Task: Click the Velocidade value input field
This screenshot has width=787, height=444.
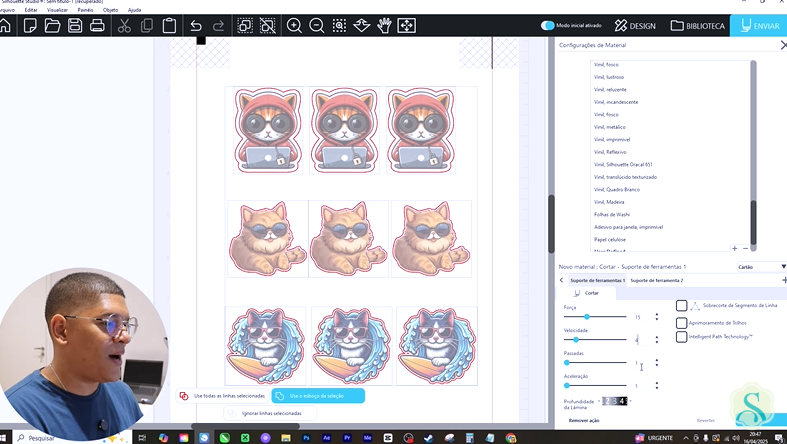Action: [x=642, y=340]
